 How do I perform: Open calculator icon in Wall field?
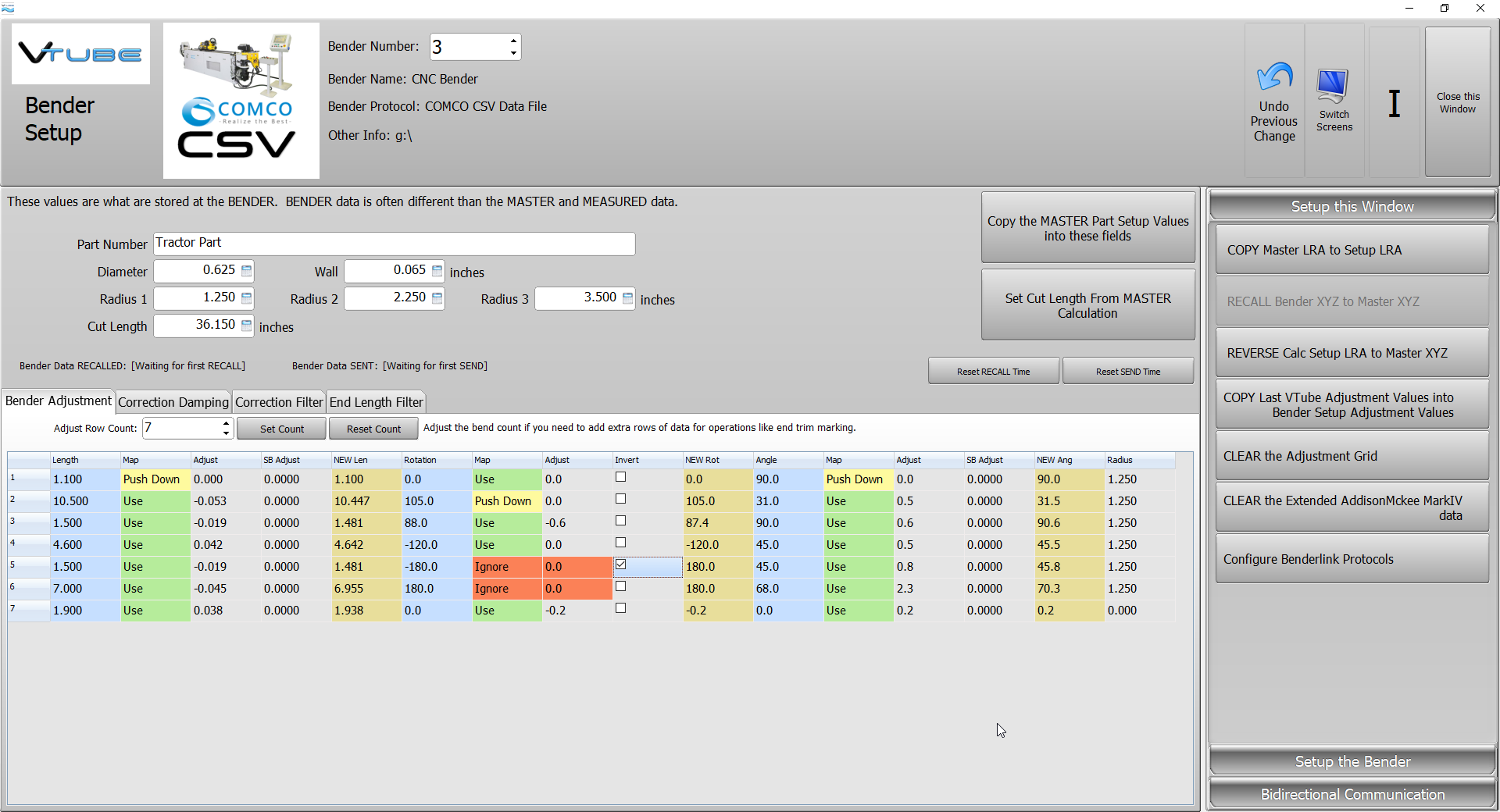(x=437, y=271)
